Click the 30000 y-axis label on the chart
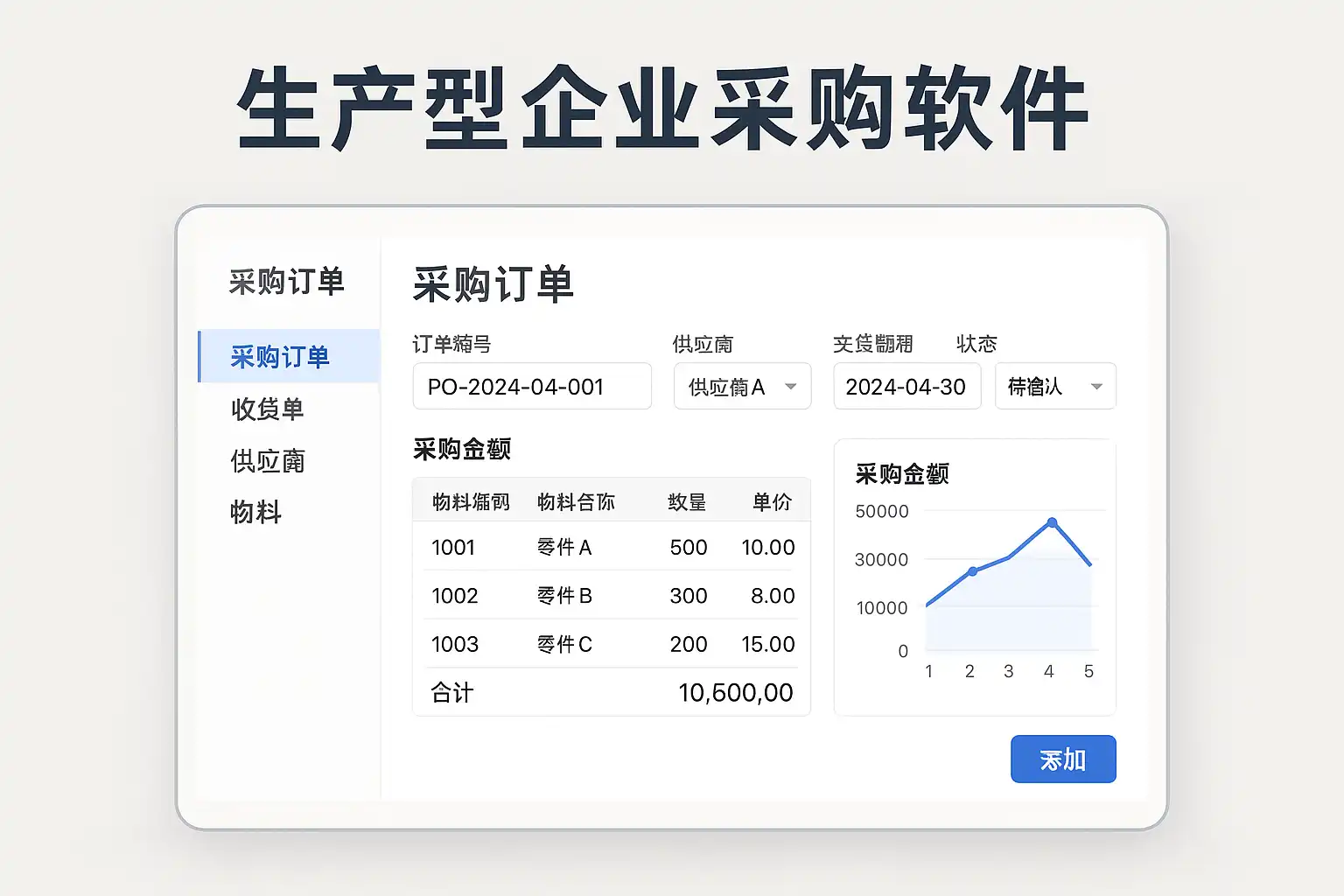Viewport: 1344px width, 896px height. tap(882, 559)
